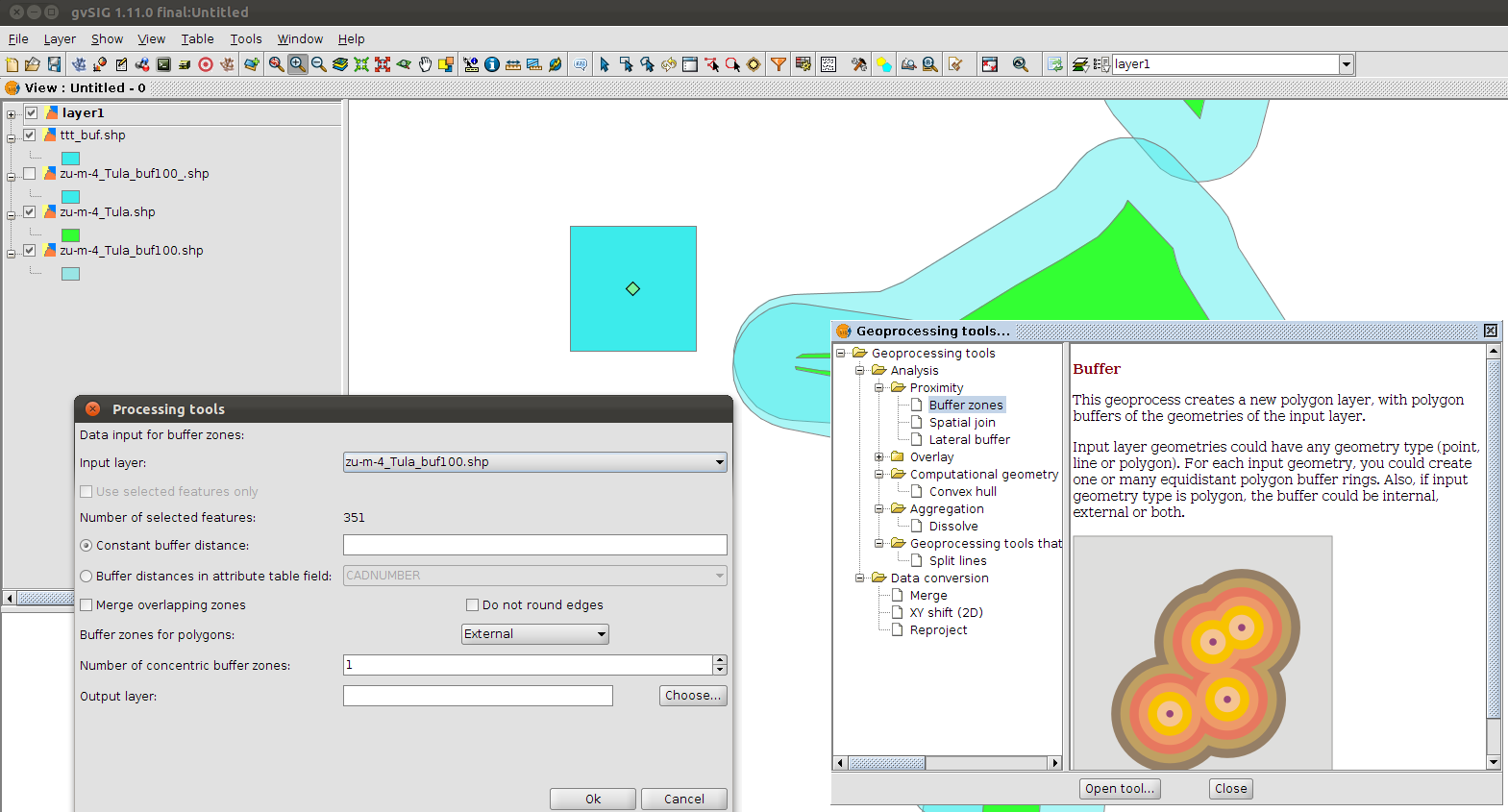Click the Open tool... button
The image size is (1508, 812).
1119,789
